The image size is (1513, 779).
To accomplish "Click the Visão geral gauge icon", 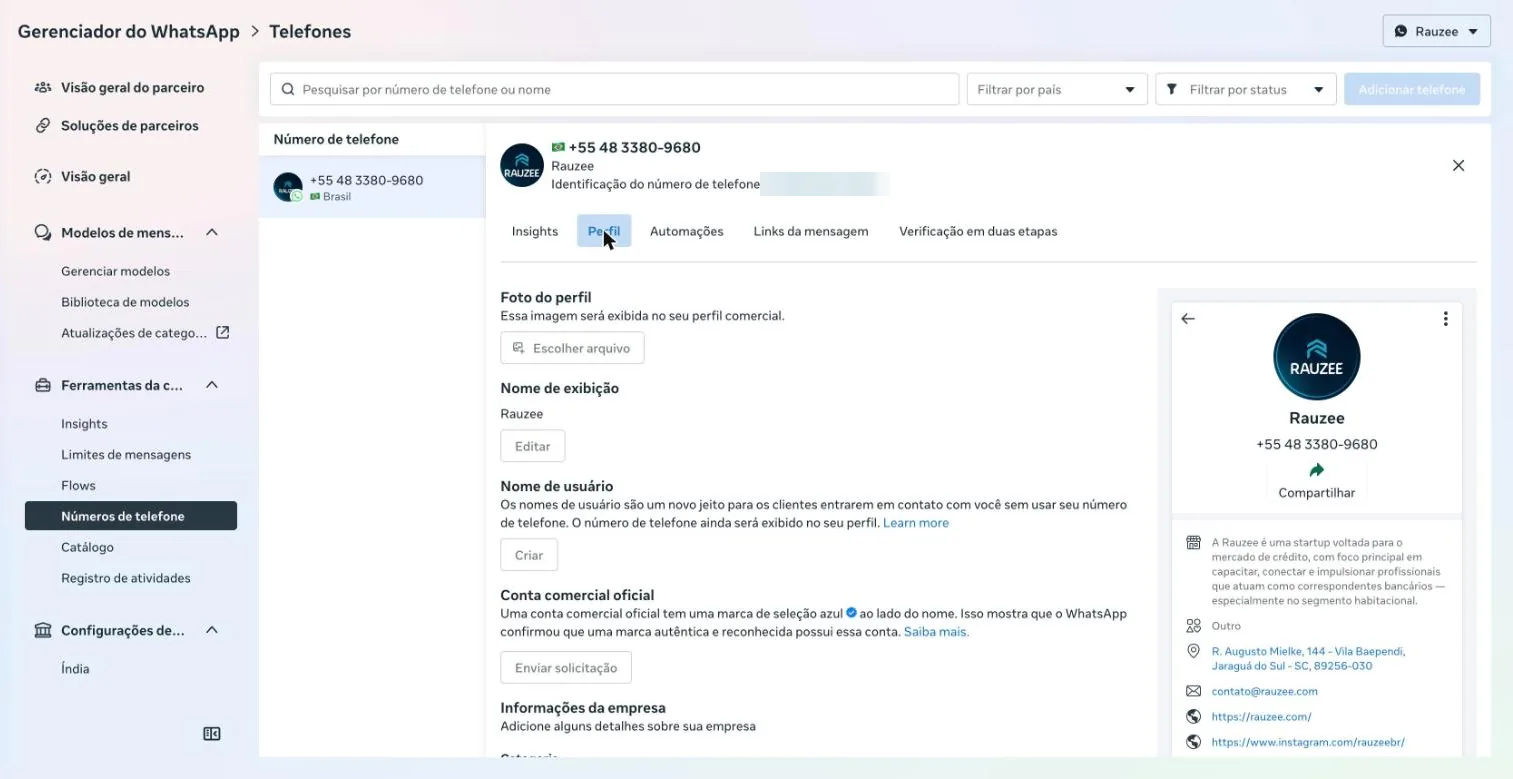I will [43, 177].
